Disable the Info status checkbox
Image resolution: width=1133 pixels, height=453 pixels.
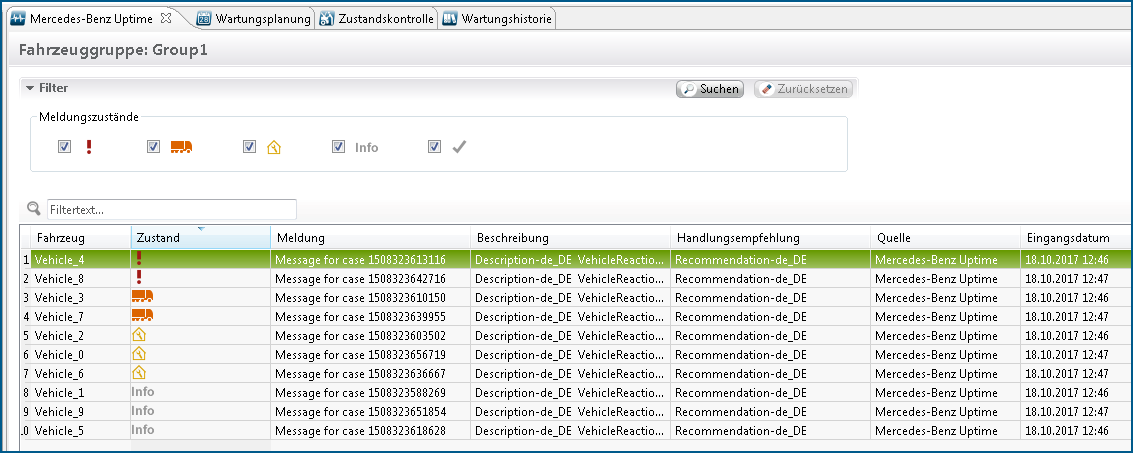click(x=339, y=147)
